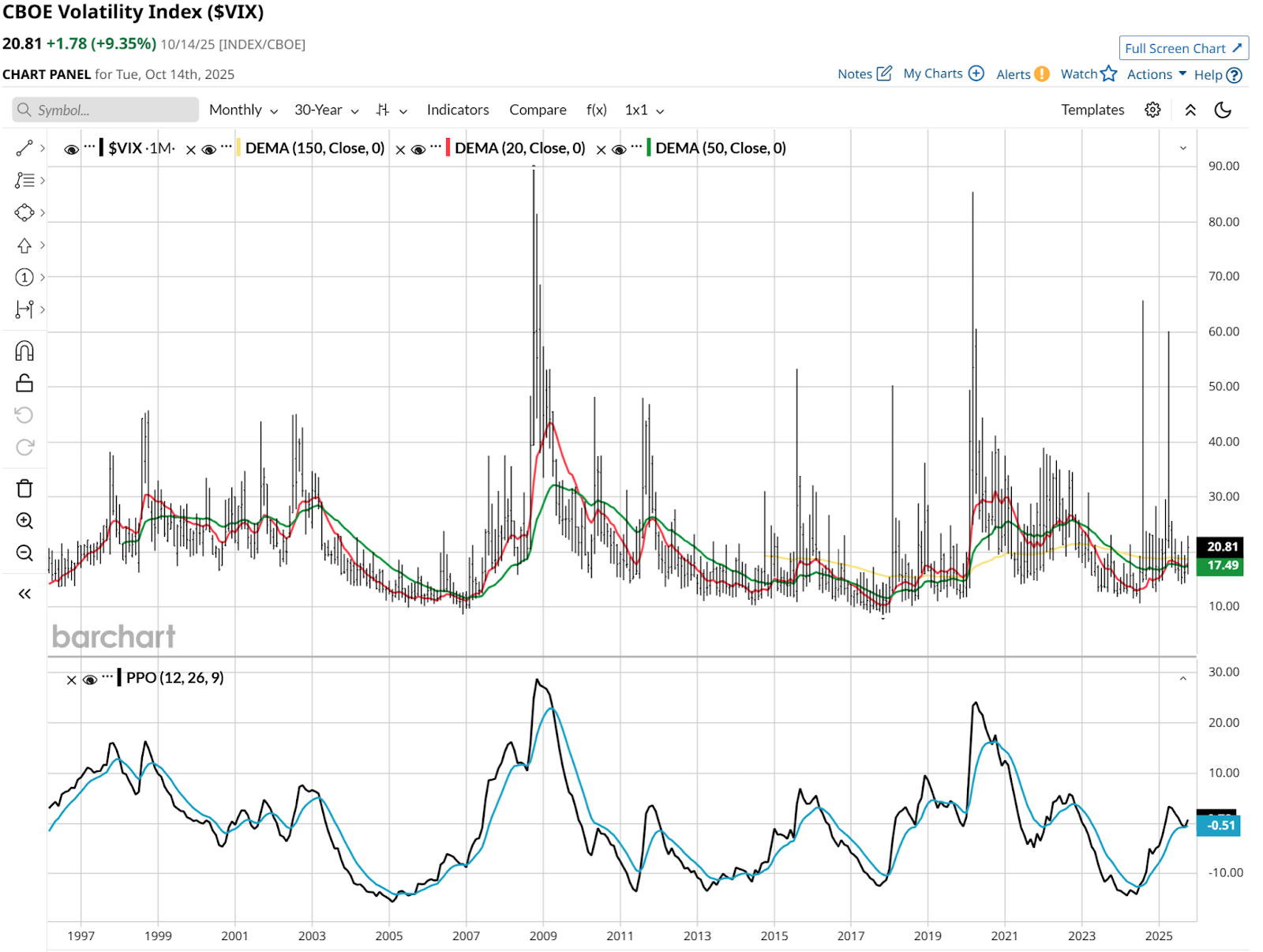Open more options for PPO indicator
Screen dimensions: 1263x952
pos(107,677)
